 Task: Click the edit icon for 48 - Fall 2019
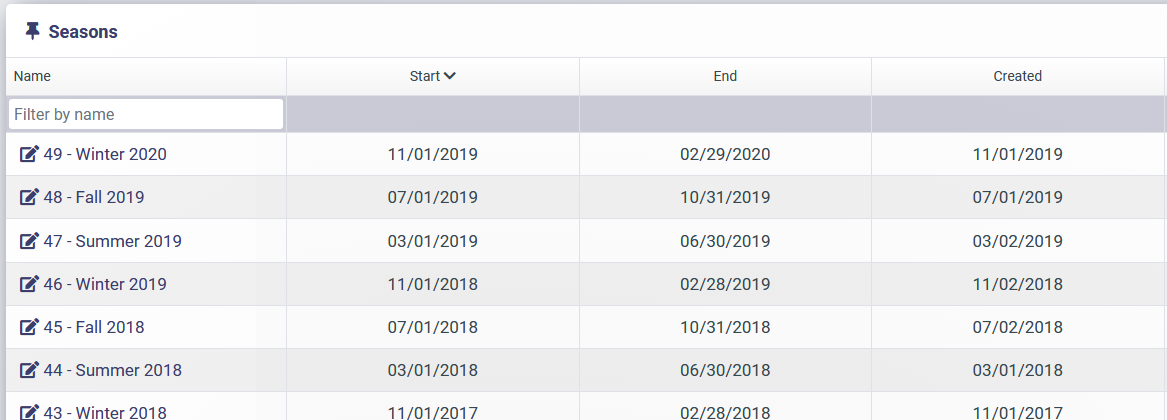29,197
